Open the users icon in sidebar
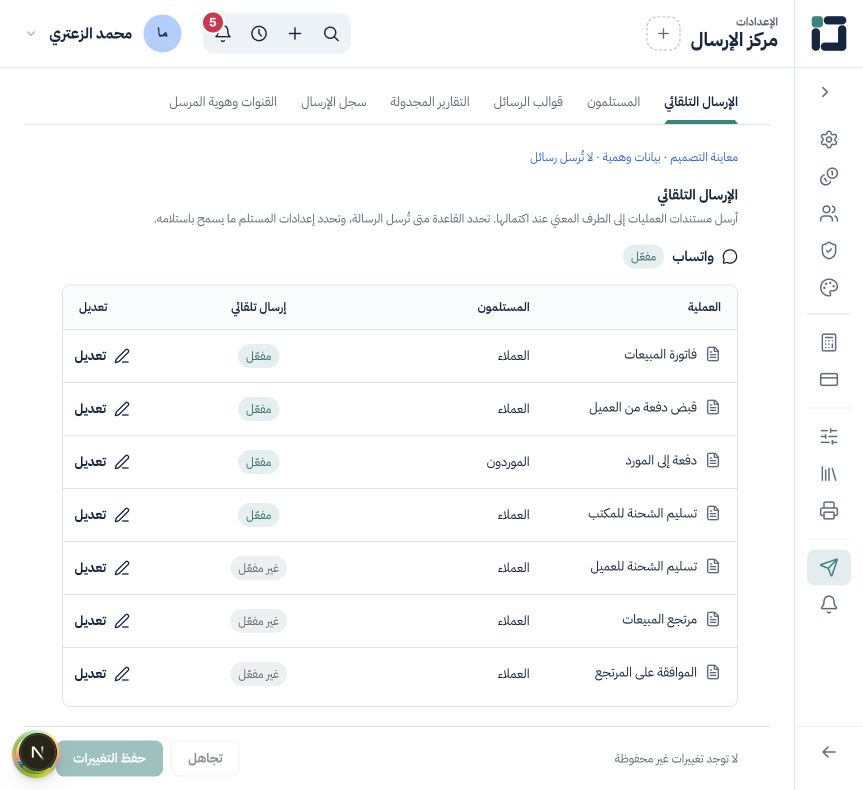Screen dimensions: 863x790 point(828,214)
